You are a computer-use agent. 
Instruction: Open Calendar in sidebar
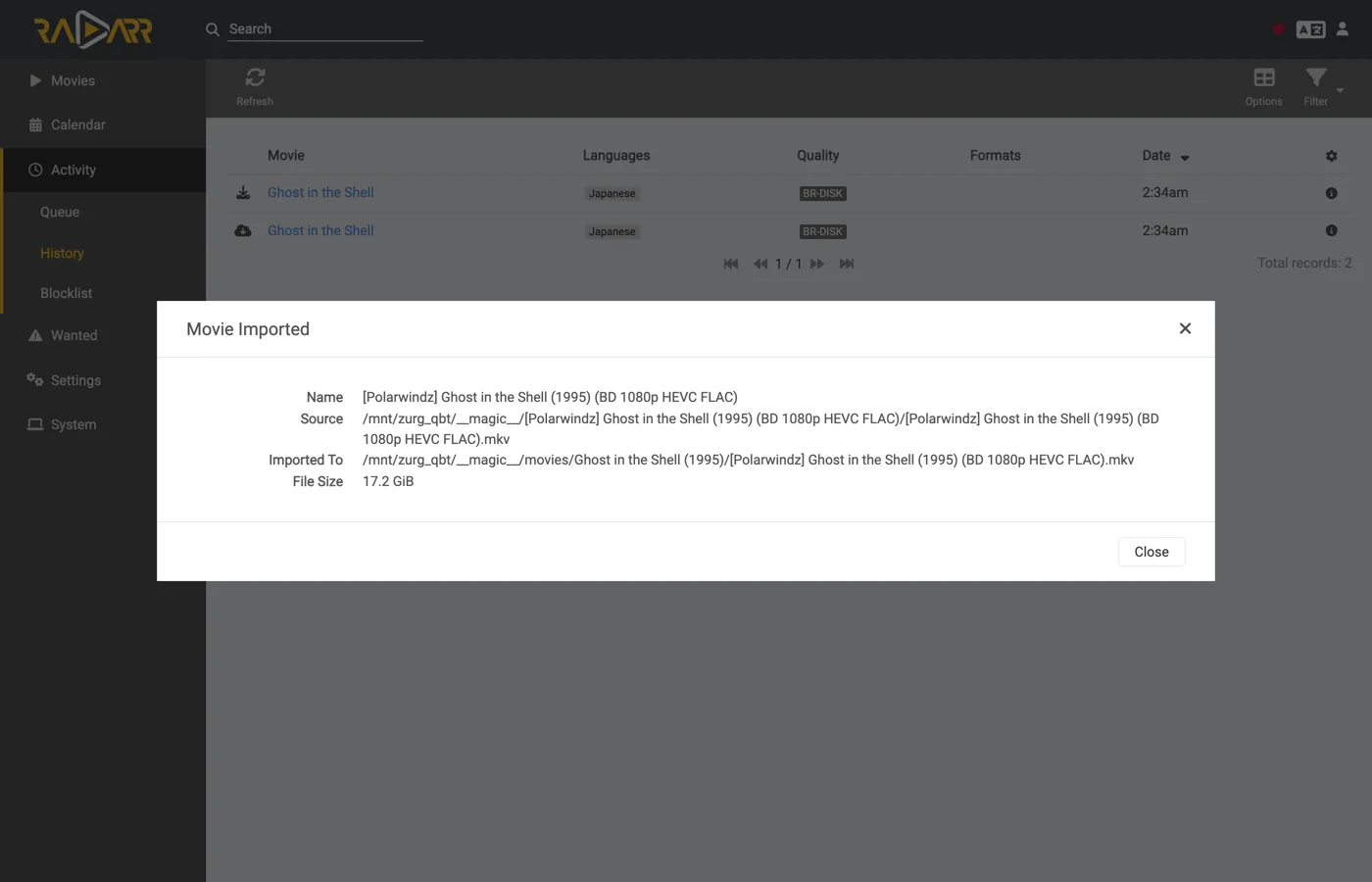[103, 124]
